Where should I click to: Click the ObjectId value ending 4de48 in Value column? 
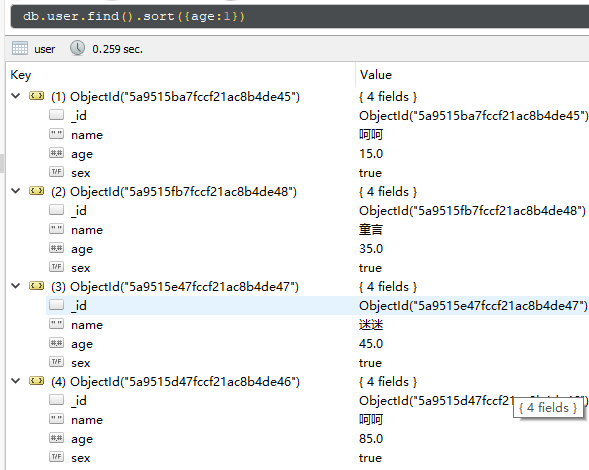click(472, 211)
